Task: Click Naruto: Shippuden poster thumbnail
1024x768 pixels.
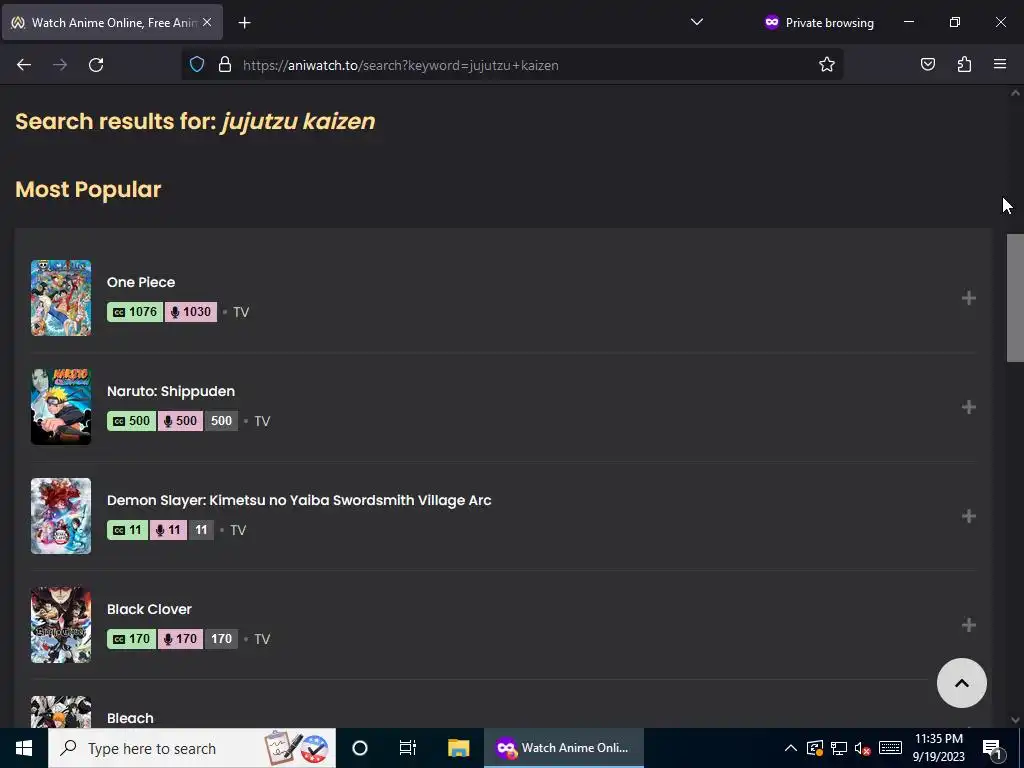Action: (x=61, y=407)
